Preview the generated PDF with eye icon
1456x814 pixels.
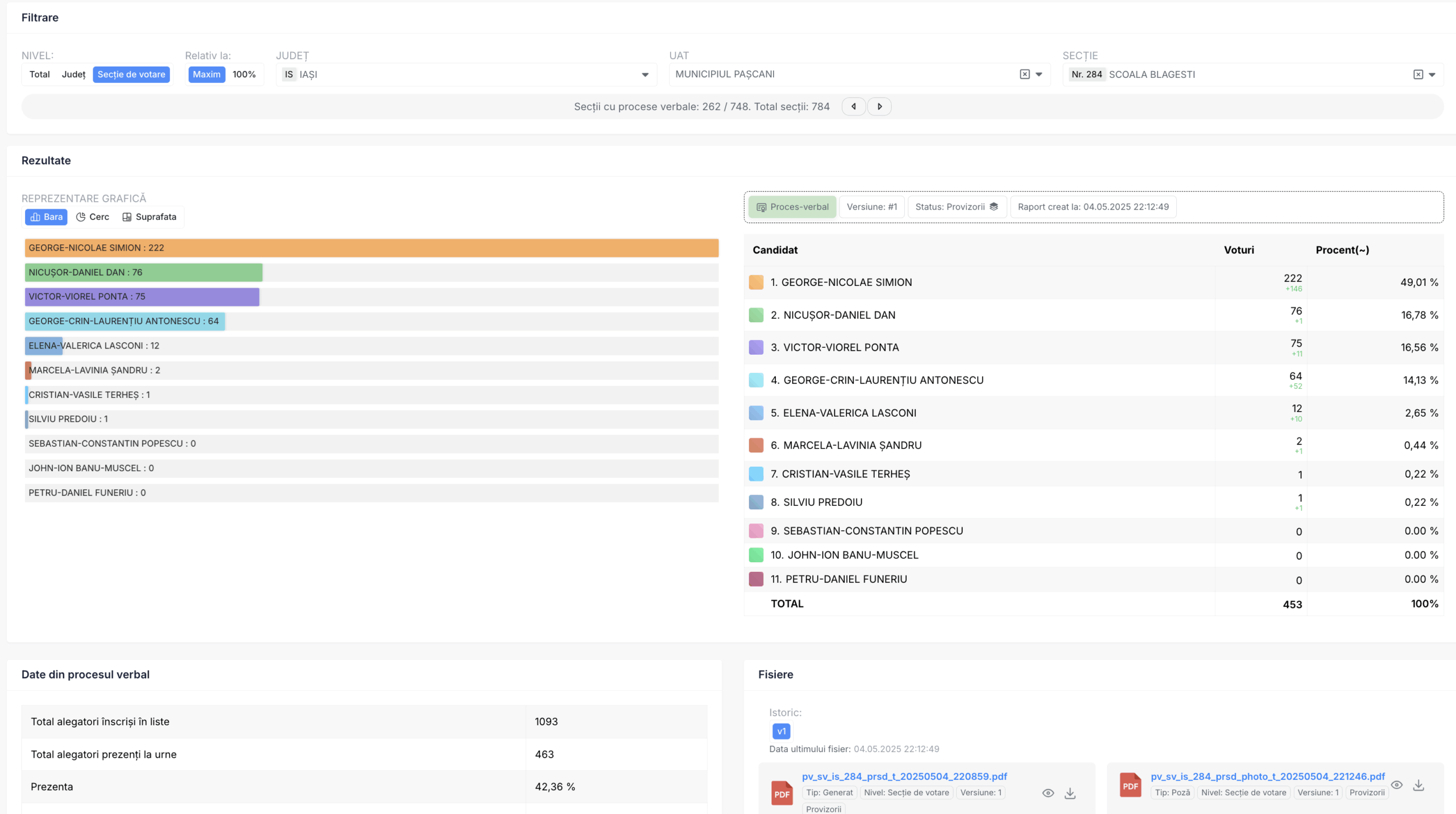click(x=1048, y=793)
